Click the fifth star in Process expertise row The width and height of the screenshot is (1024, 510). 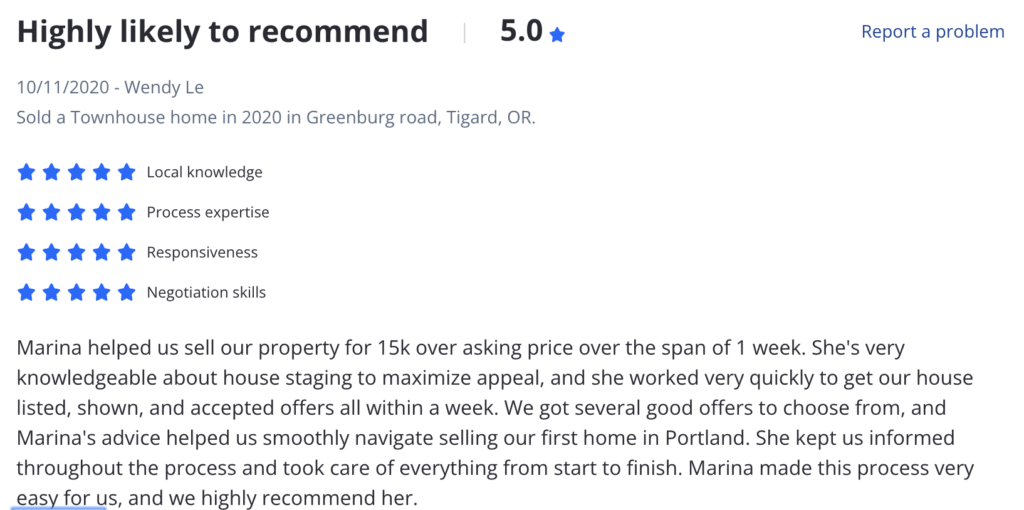(x=127, y=212)
